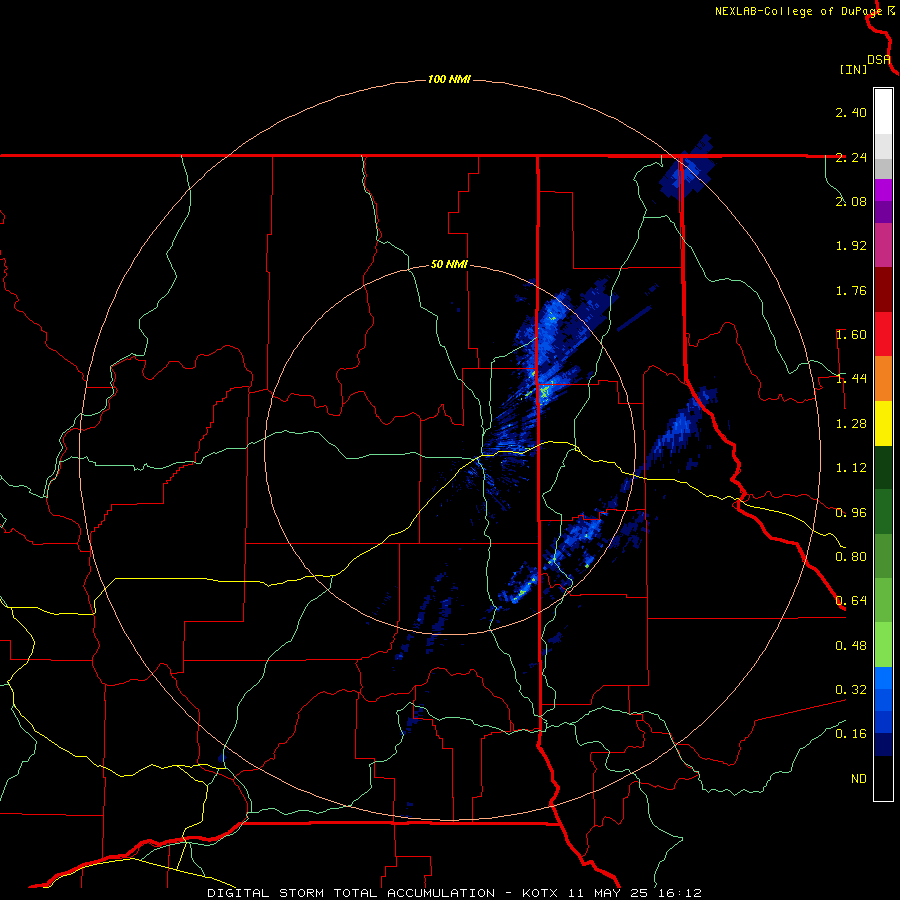Click the "ND" no-data legend label
This screenshot has width=900, height=900.
(859, 778)
